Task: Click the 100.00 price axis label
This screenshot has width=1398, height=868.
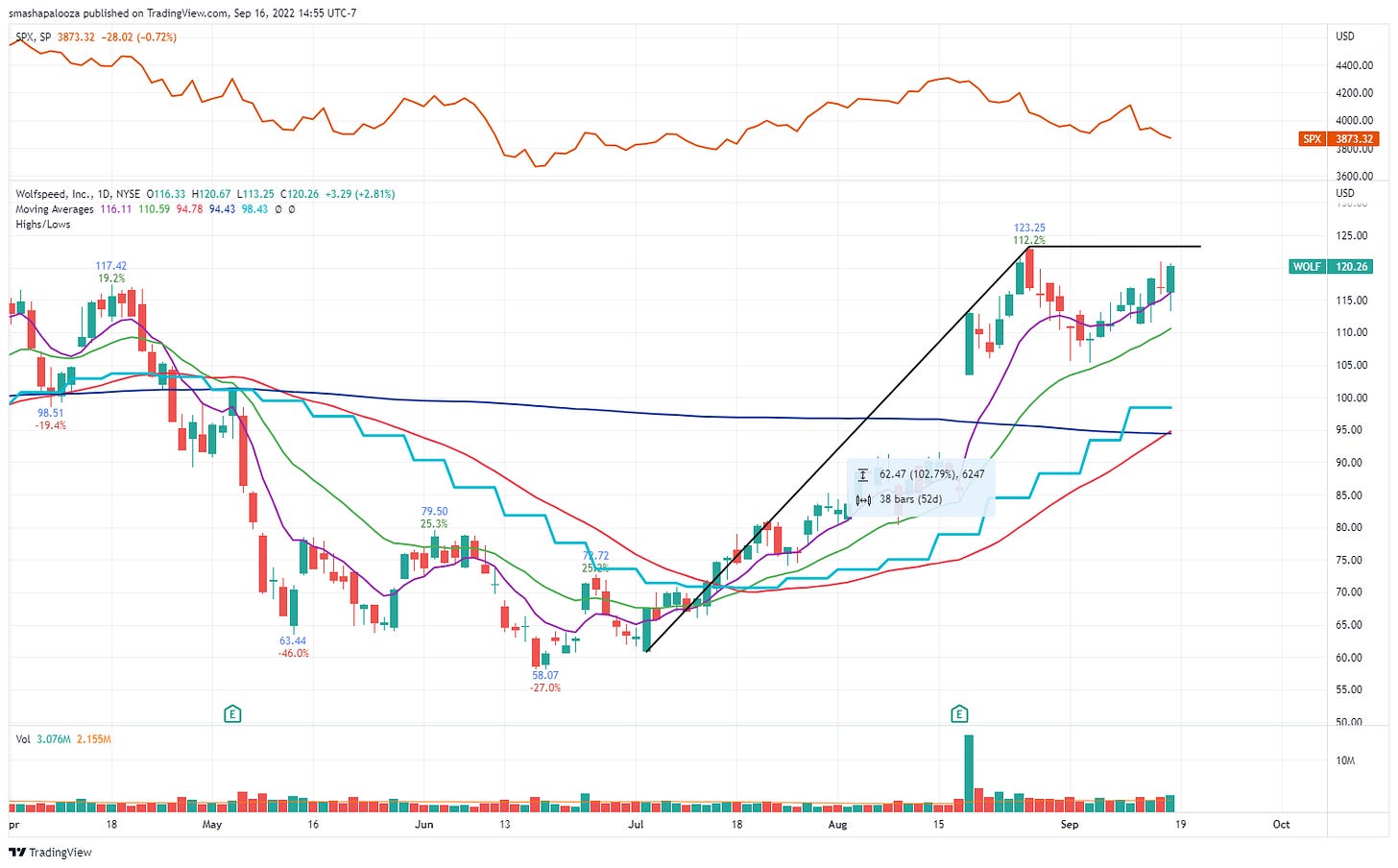Action: coord(1352,398)
